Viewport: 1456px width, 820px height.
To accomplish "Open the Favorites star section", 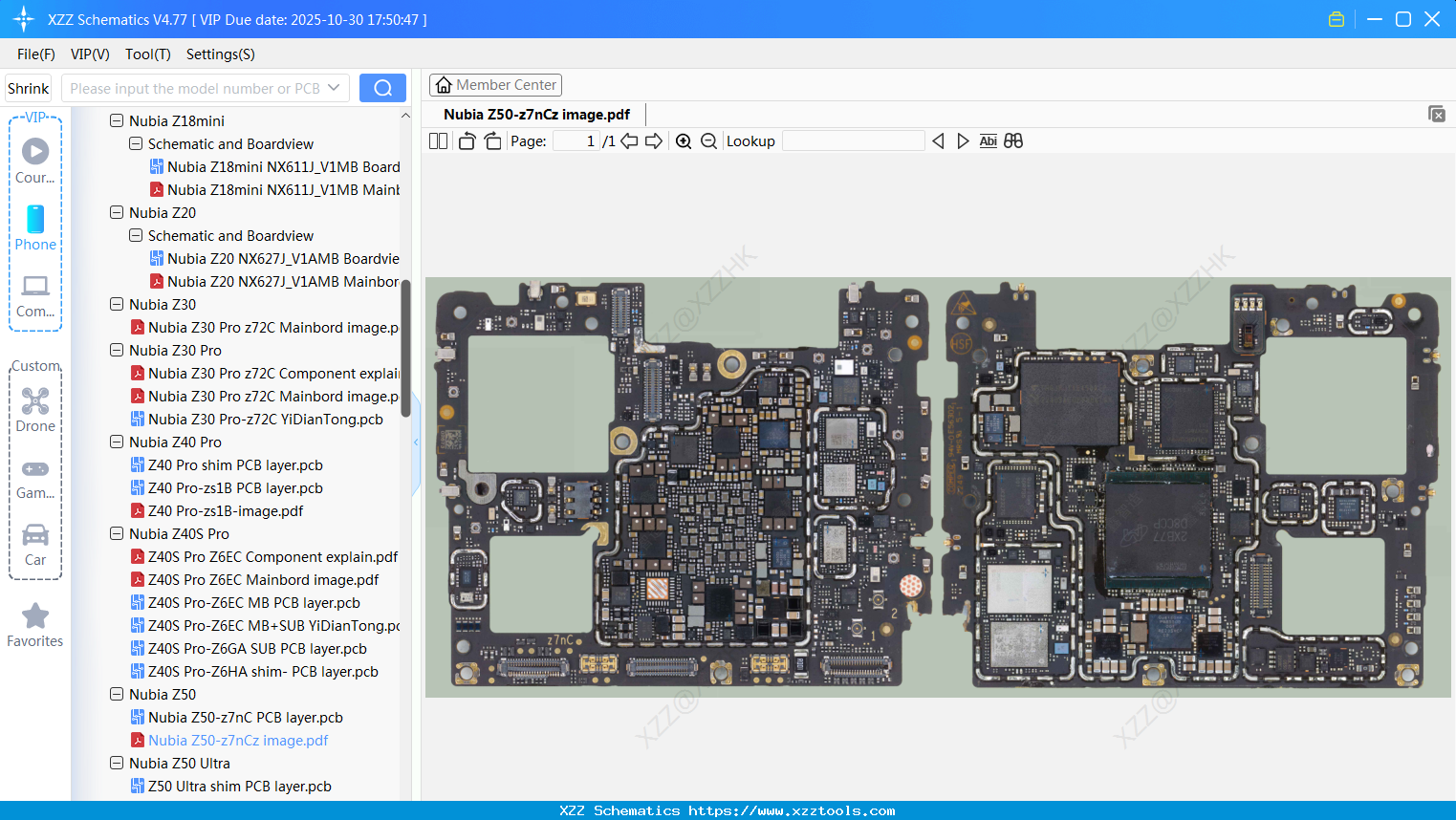I will (x=34, y=616).
